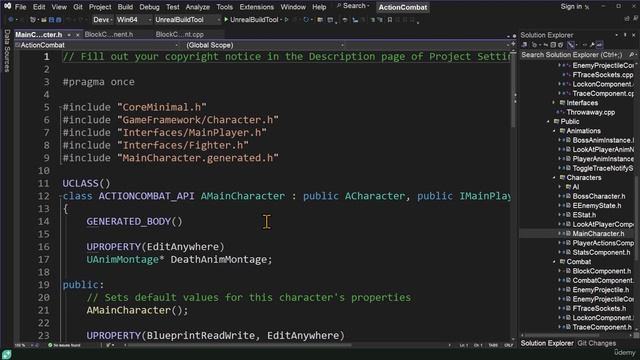Switch to the Git Changes tab

click(596, 343)
